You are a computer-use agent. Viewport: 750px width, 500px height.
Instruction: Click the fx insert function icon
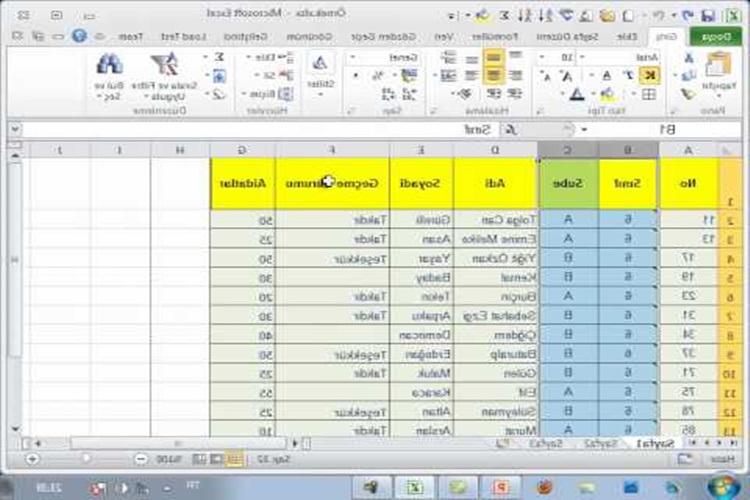(510, 129)
